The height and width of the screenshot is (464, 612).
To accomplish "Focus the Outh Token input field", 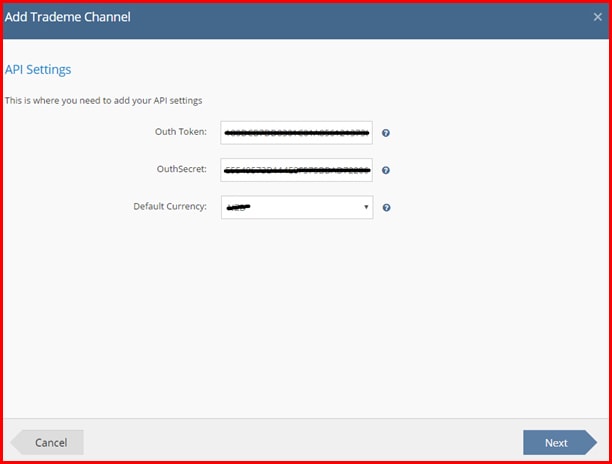I will [x=296, y=133].
